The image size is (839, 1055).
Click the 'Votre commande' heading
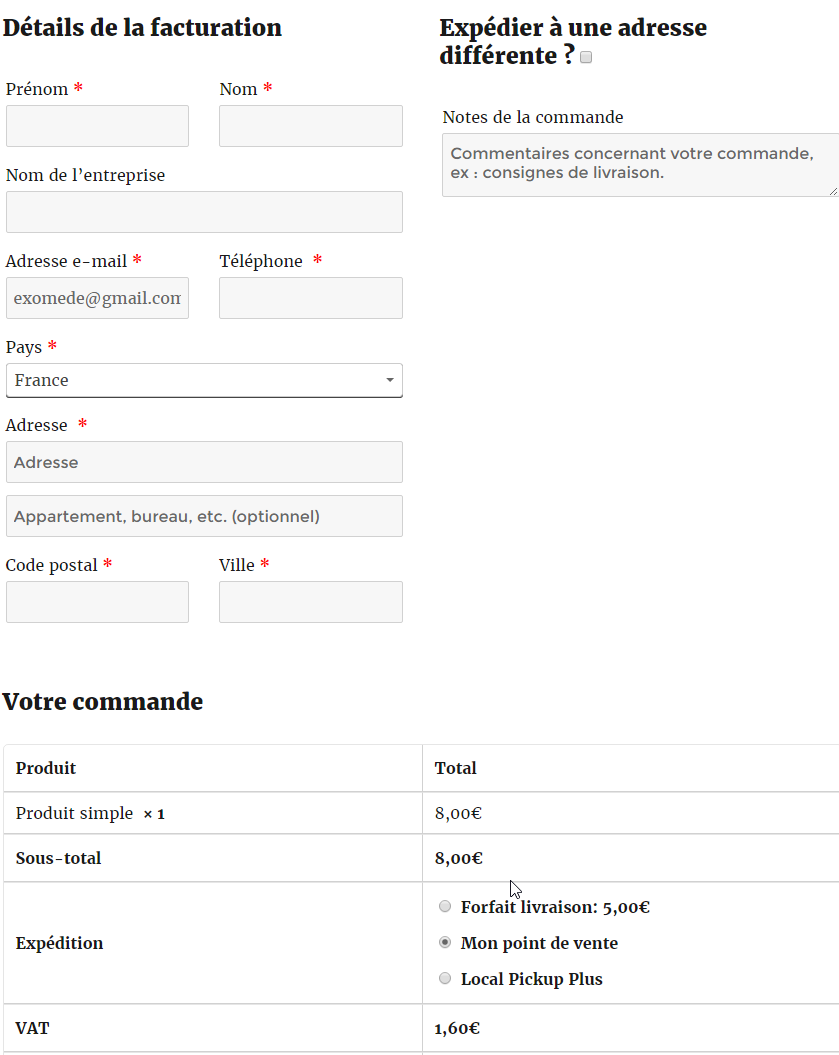tap(103, 702)
